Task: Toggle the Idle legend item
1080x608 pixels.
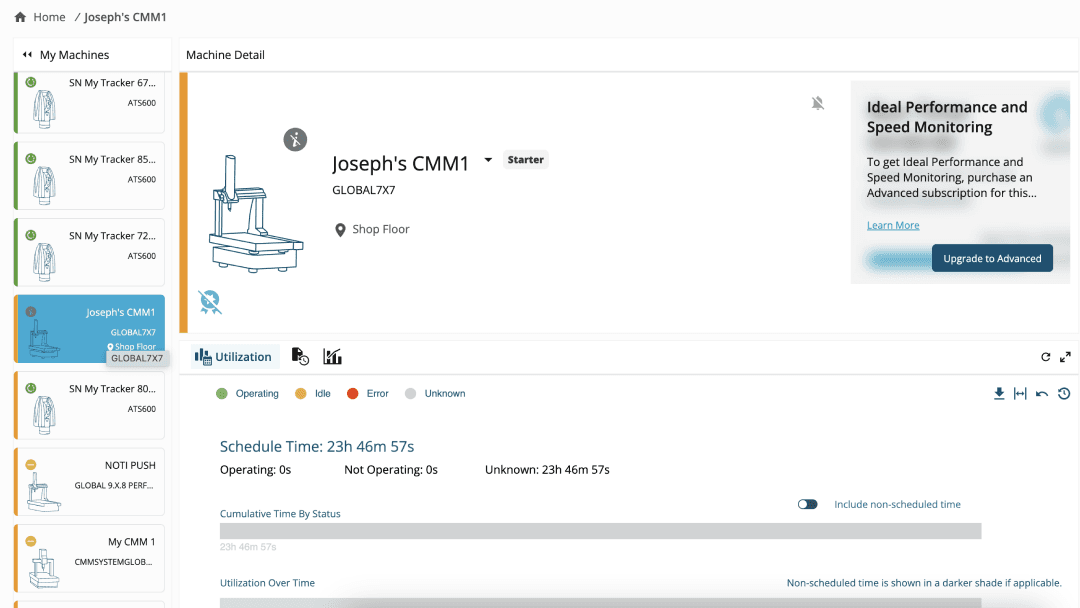Action: (313, 394)
